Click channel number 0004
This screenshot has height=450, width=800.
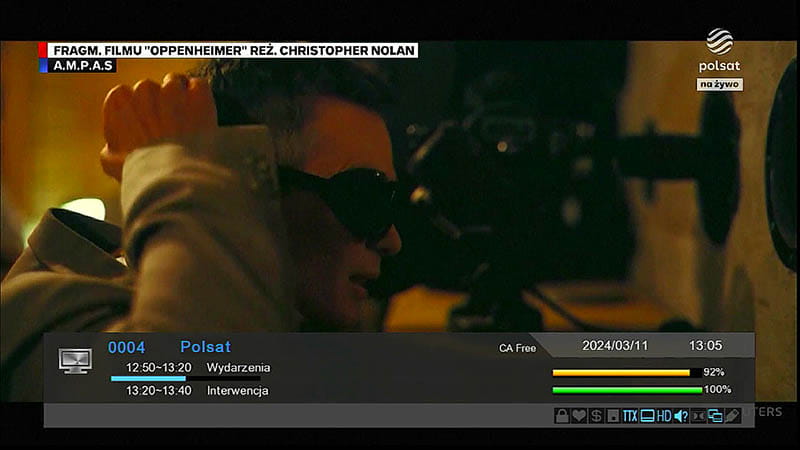[126, 347]
